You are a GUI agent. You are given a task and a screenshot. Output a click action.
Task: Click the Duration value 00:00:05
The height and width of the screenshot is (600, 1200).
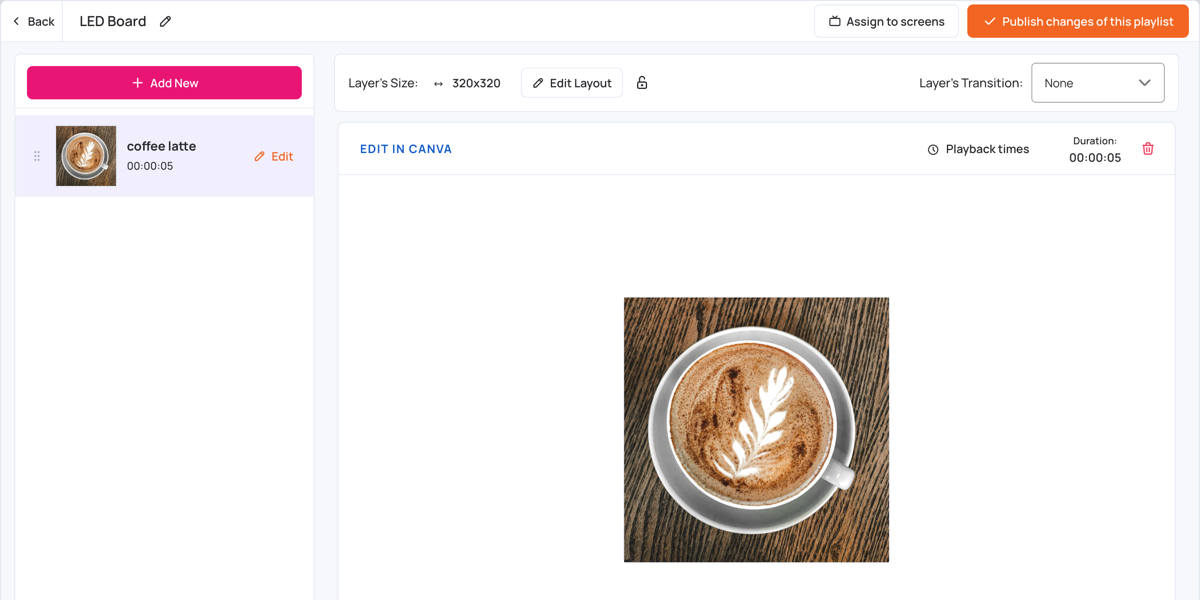pyautogui.click(x=1095, y=158)
